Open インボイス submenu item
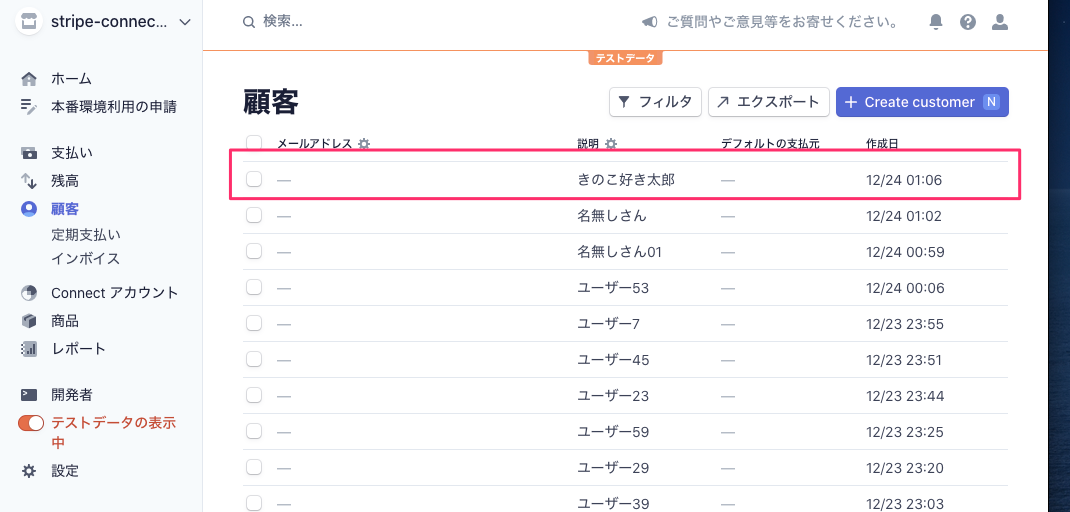Image resolution: width=1070 pixels, height=512 pixels. (x=85, y=259)
